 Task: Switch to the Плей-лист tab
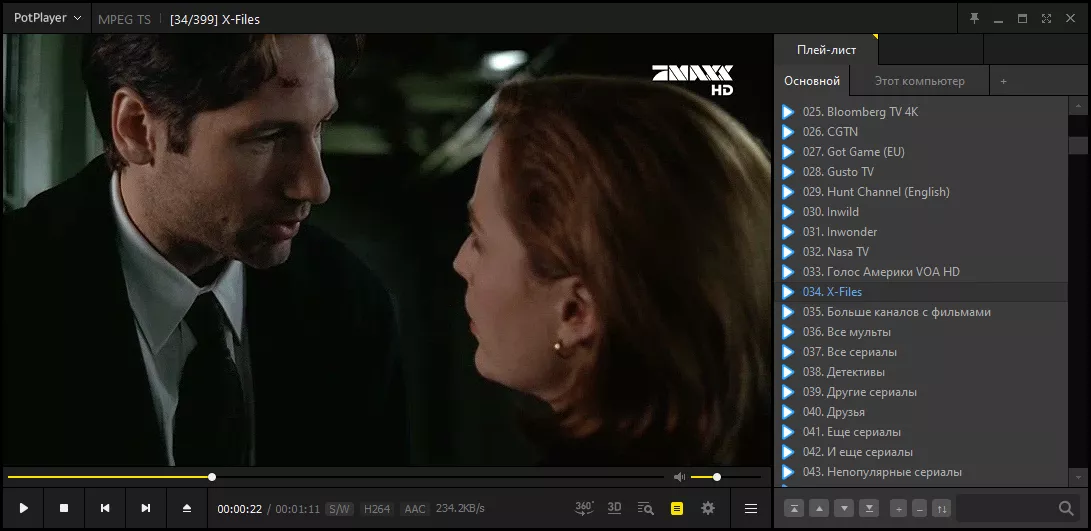pos(827,50)
